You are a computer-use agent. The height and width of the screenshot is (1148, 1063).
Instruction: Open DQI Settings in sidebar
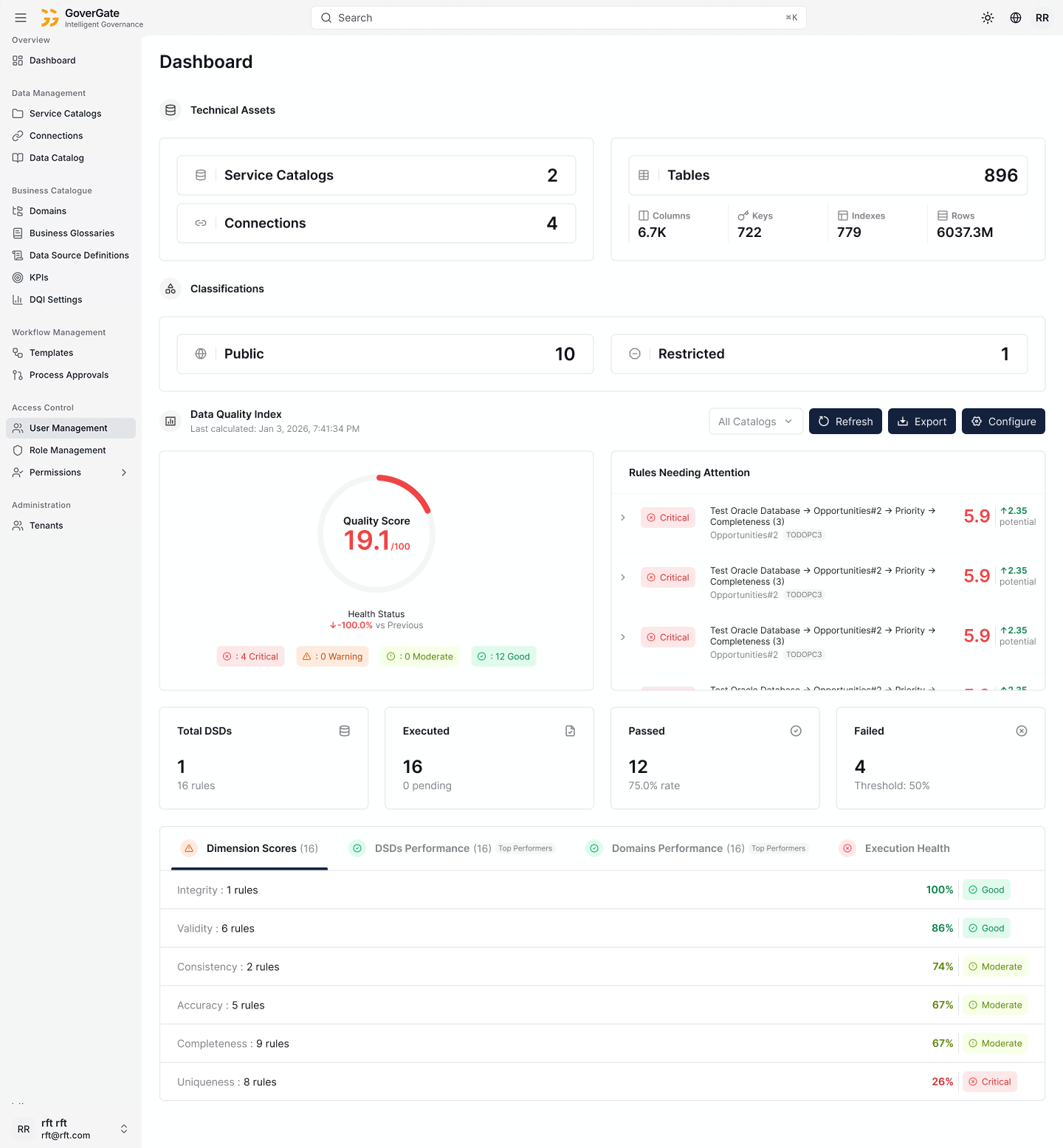(55, 300)
